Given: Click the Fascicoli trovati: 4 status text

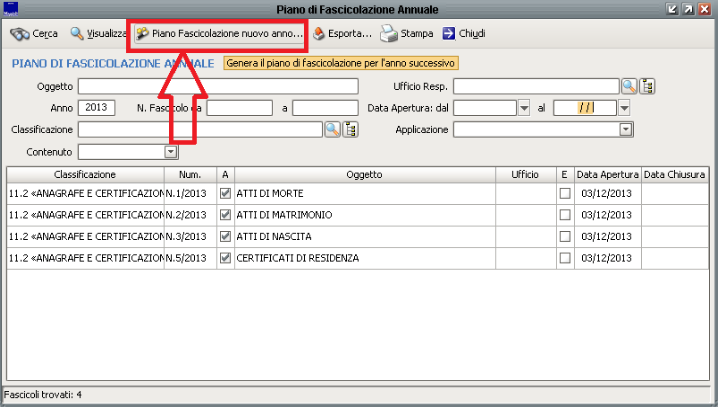Looking at the screenshot, I should pos(43,394).
